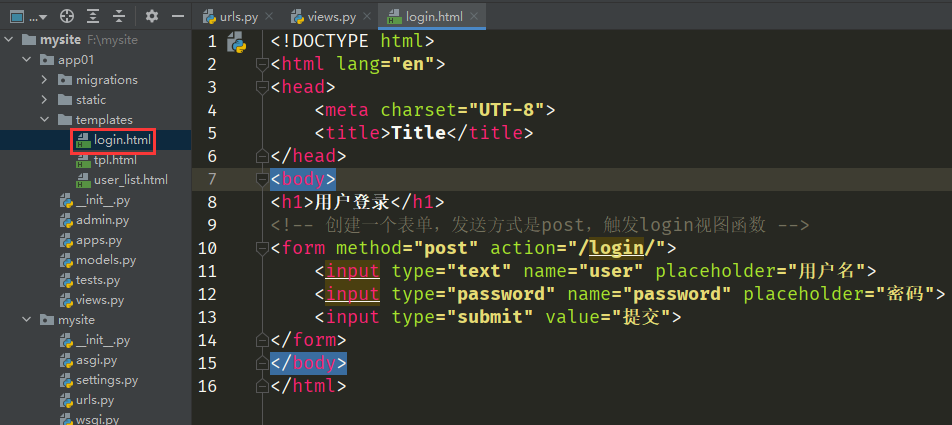
Task: Collapse the app01 folder
Action: pyautogui.click(x=27, y=60)
